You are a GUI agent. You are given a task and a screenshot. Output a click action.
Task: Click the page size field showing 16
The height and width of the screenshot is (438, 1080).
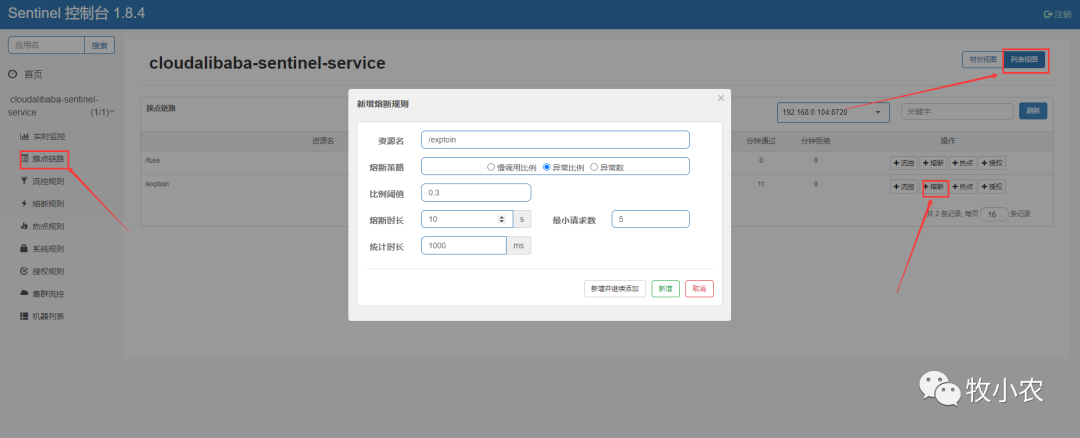point(994,214)
